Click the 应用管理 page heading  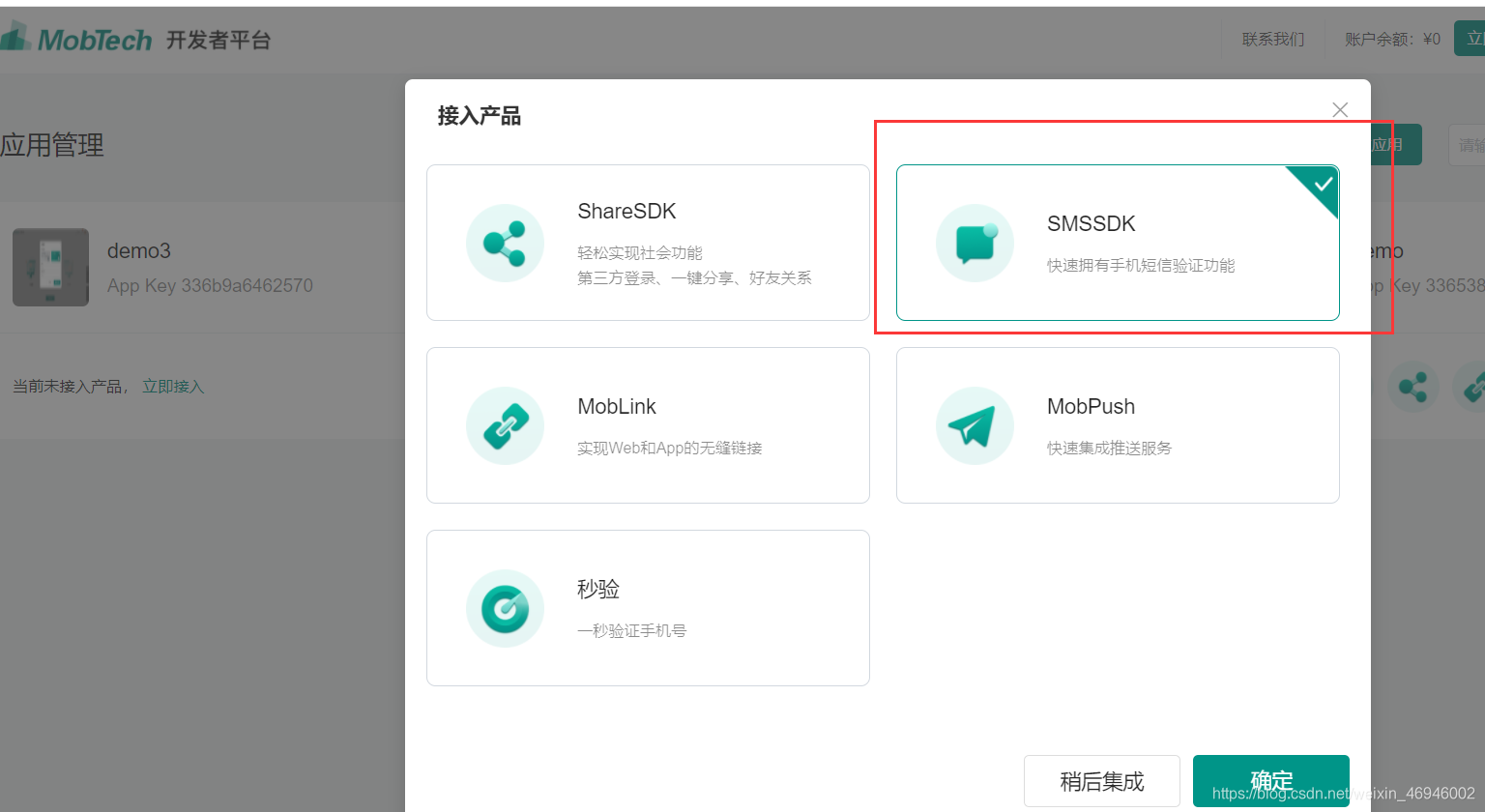(52, 146)
